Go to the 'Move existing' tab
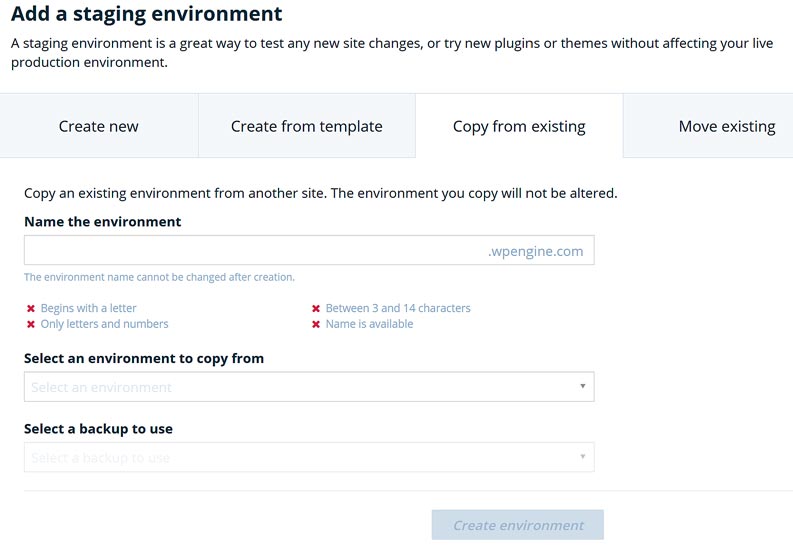793x548 pixels. click(726, 126)
